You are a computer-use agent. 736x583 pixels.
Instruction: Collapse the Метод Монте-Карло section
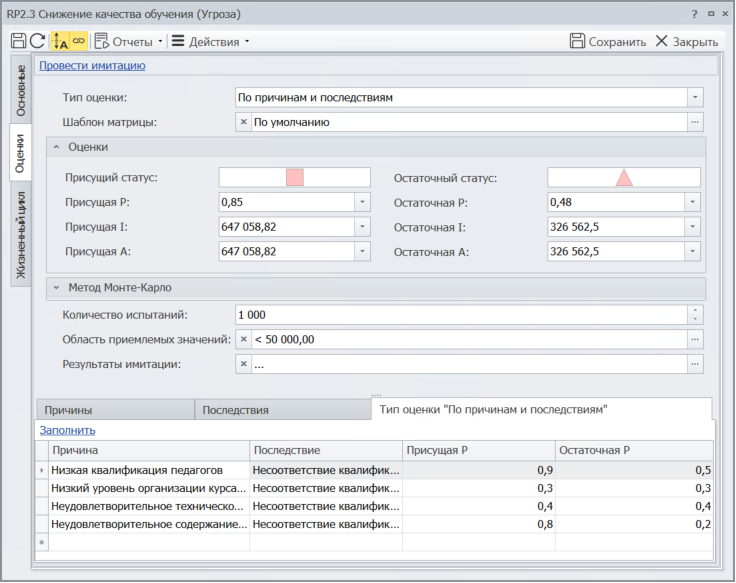[x=56, y=288]
